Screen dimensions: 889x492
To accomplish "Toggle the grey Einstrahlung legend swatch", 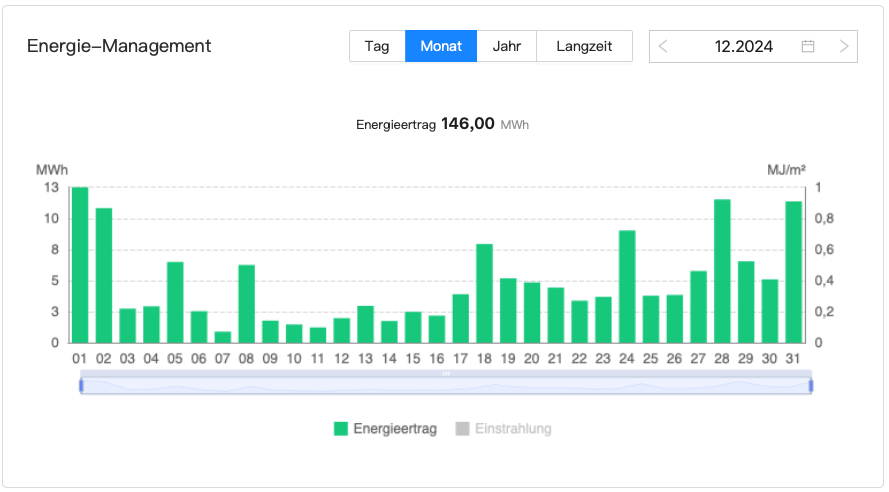I will (462, 429).
